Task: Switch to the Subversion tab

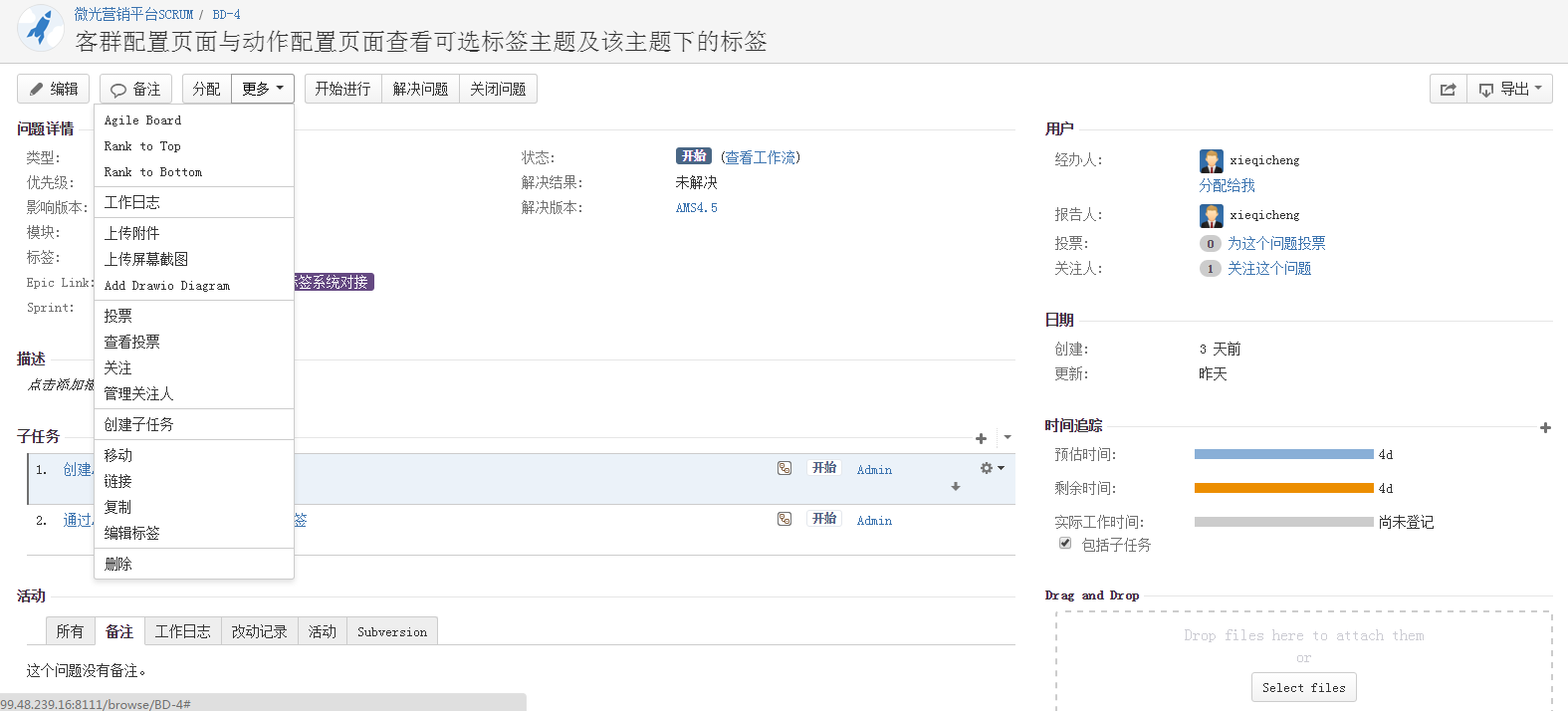Action: click(x=392, y=632)
